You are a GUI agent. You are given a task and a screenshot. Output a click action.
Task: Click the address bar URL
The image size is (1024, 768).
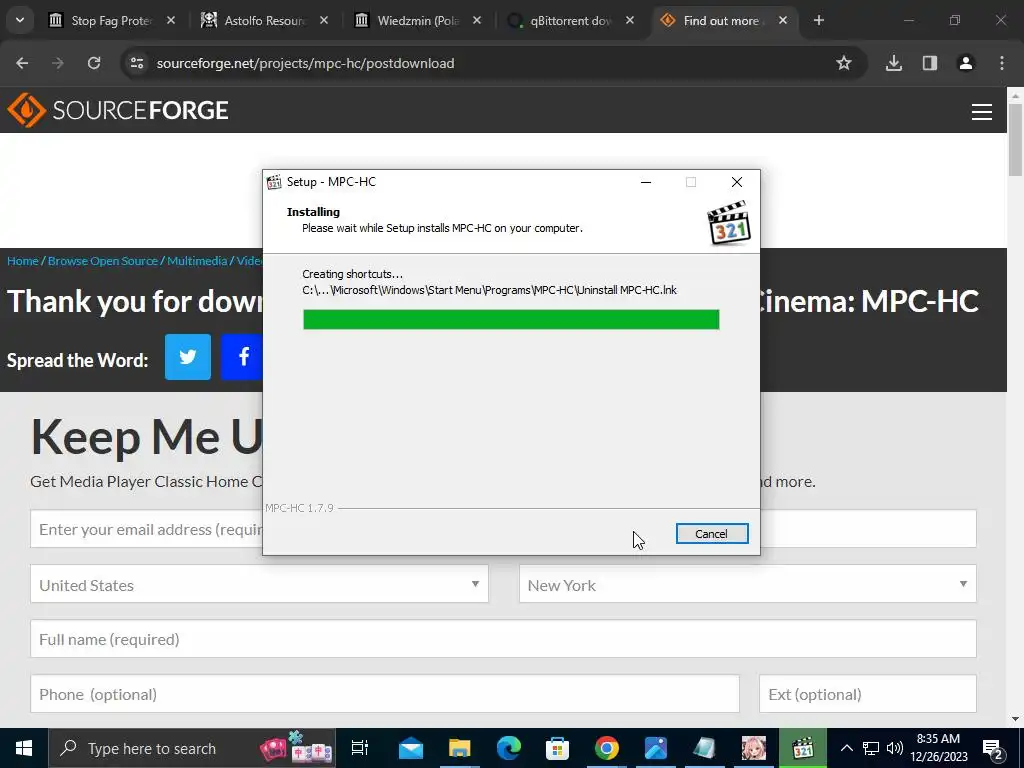pyautogui.click(x=306, y=63)
